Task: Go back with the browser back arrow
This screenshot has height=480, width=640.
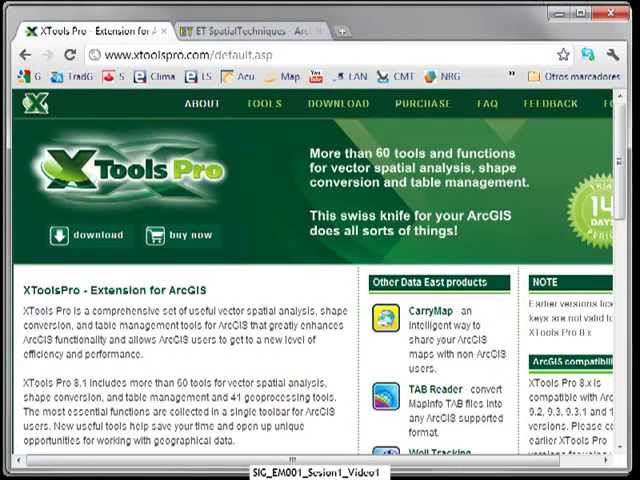Action: click(25, 55)
